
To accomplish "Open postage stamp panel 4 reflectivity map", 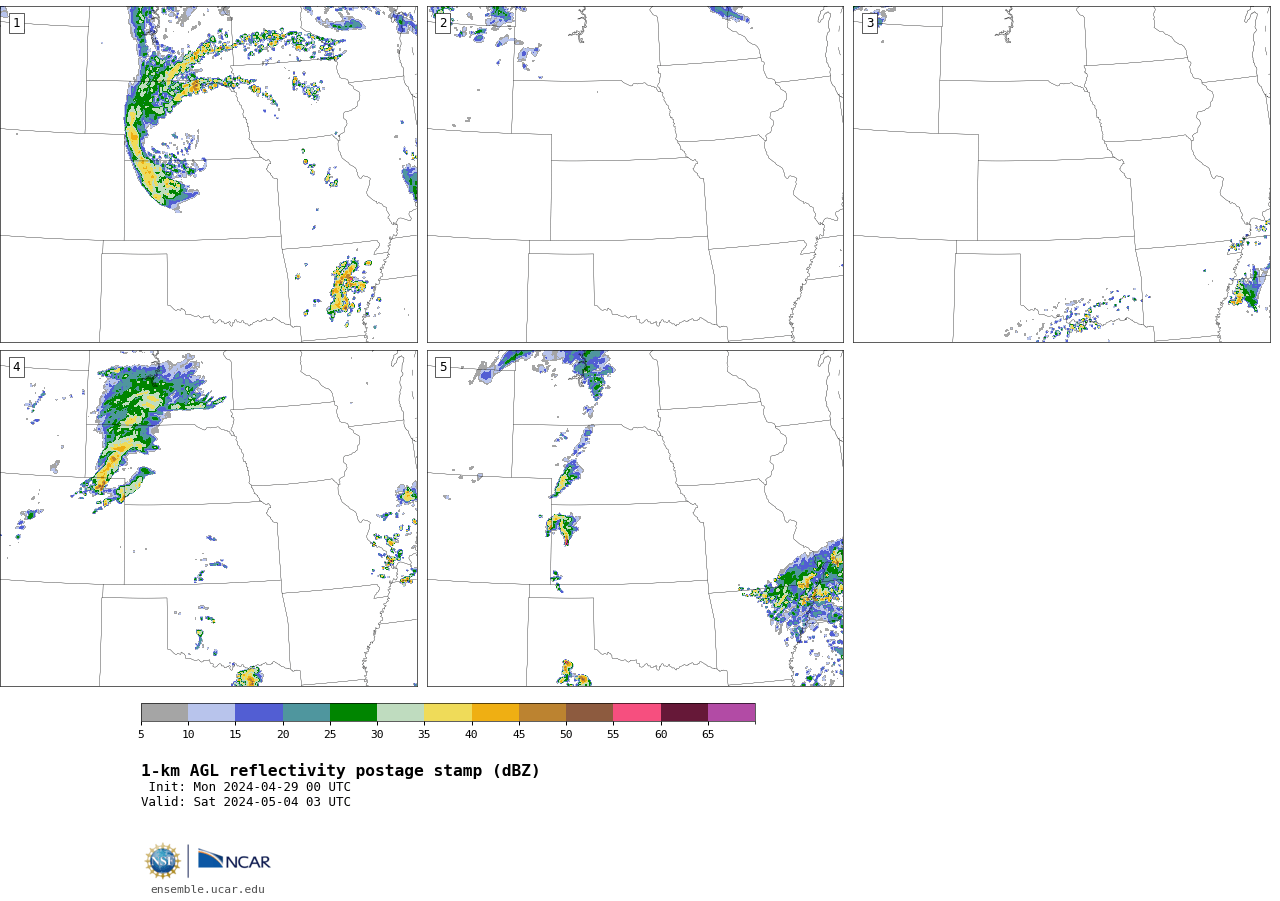I will coord(209,518).
